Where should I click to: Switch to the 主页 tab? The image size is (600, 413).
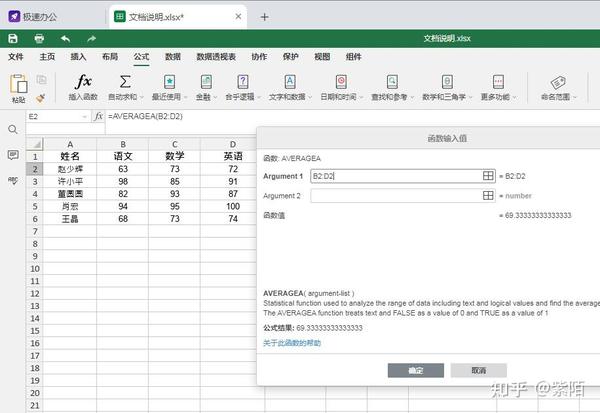pyautogui.click(x=47, y=57)
